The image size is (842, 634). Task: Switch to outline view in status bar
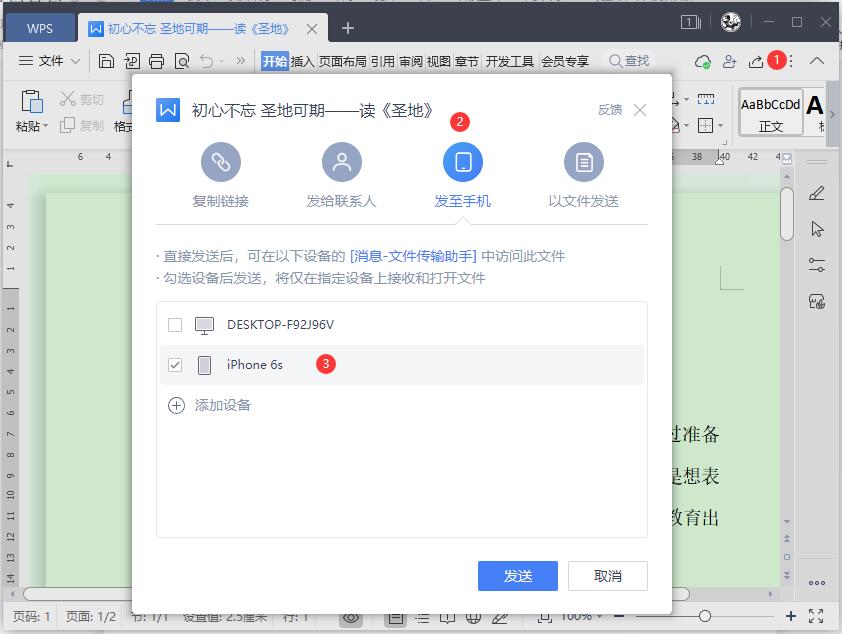coord(423,618)
